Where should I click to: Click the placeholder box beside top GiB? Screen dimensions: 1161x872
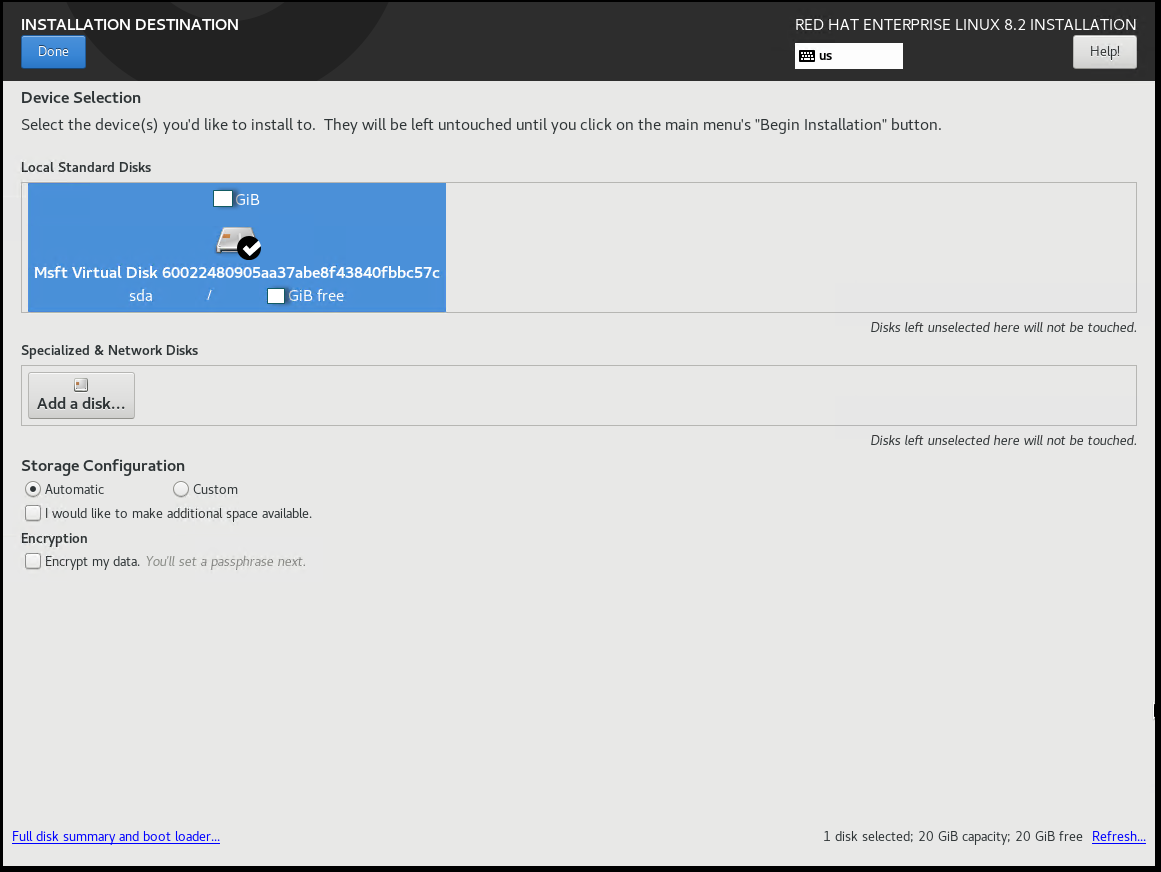coord(223,199)
